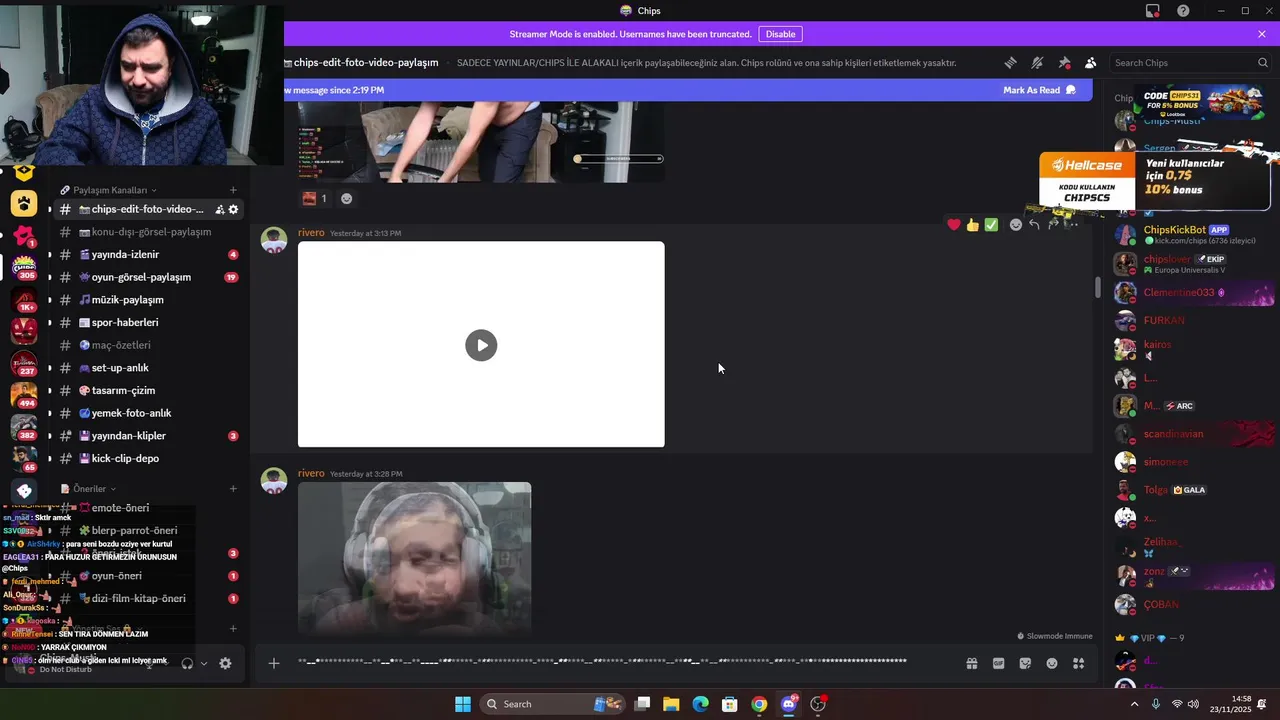Open set-up-anlık channel

(x=147, y=368)
